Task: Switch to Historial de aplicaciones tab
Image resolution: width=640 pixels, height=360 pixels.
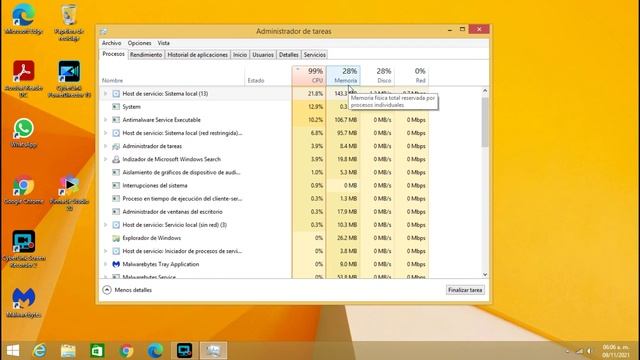Action: click(198, 55)
